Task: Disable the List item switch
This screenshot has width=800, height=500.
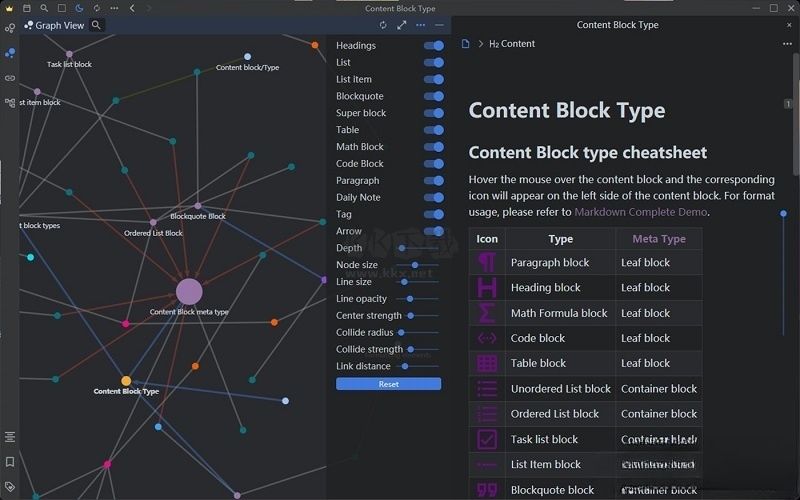Action: click(434, 79)
